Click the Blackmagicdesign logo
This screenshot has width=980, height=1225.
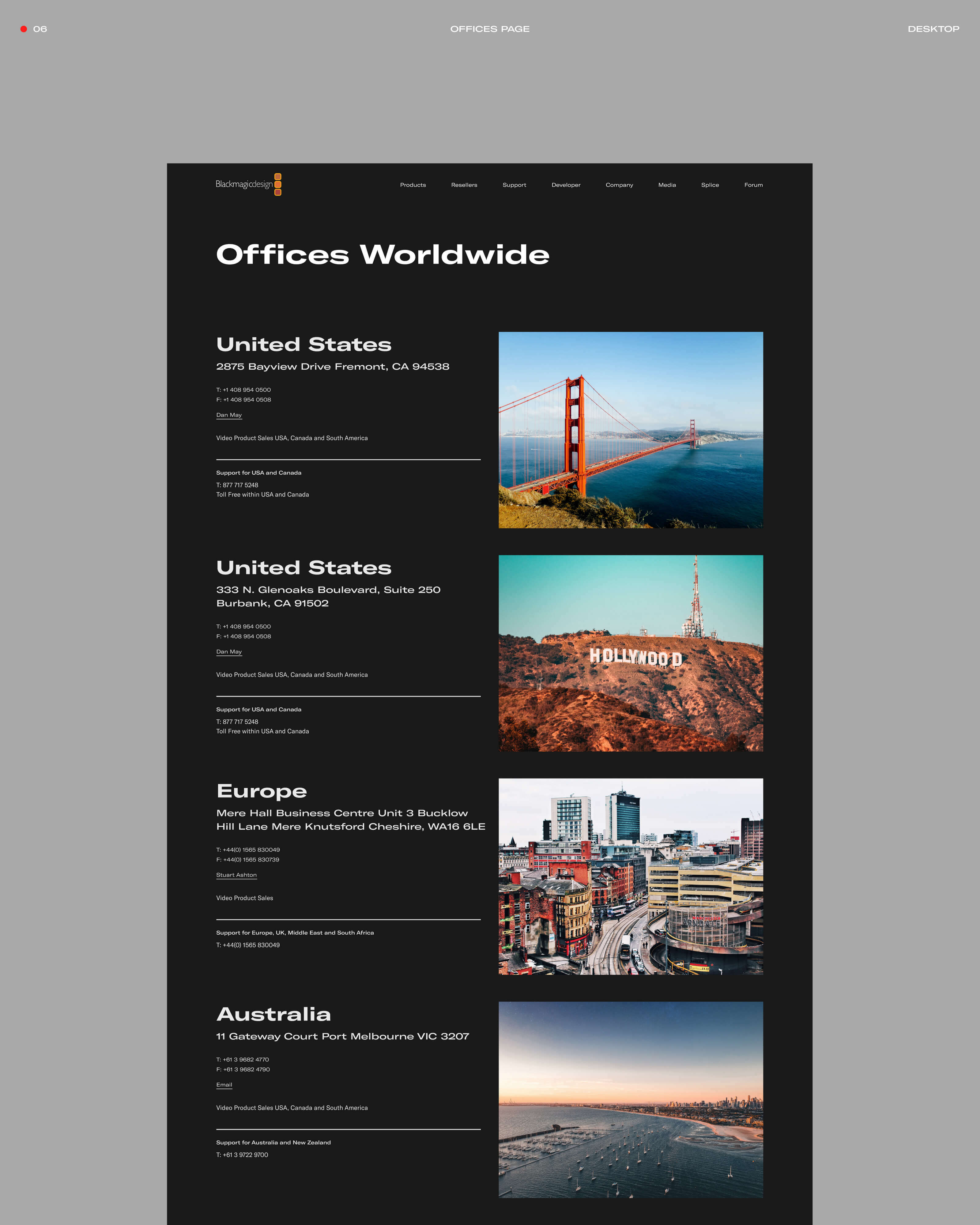[248, 184]
